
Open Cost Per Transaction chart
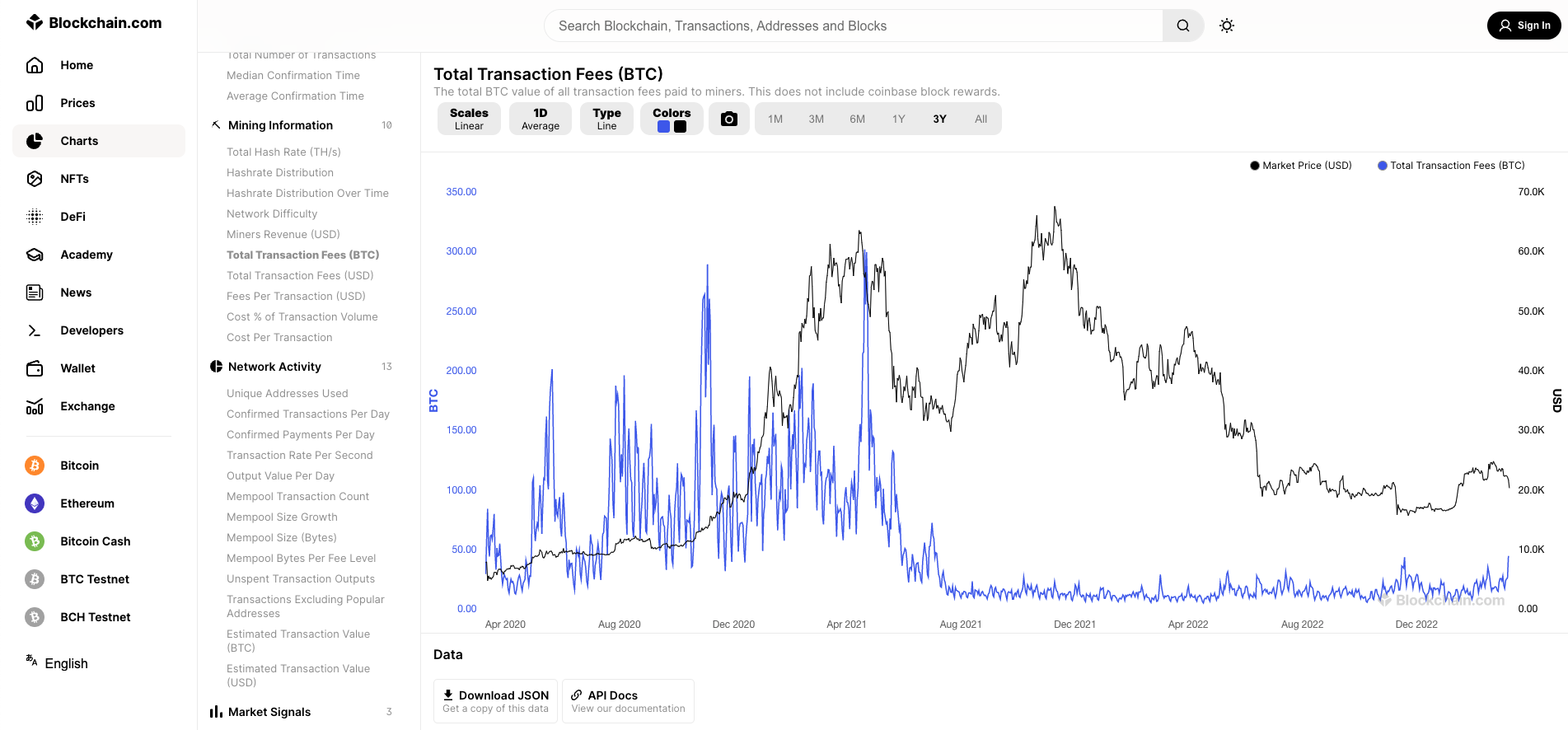(279, 337)
